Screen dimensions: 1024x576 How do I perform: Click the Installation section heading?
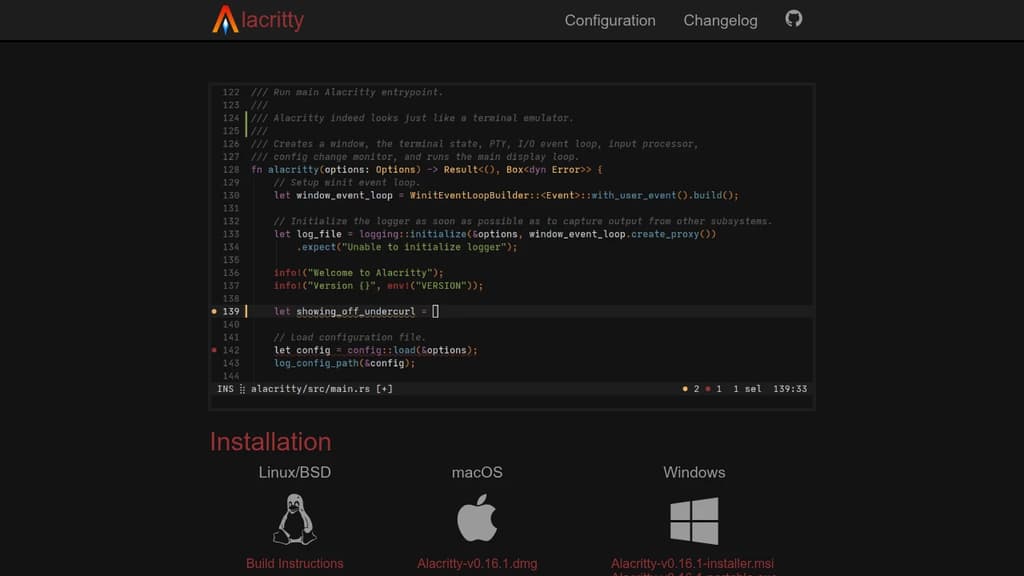tap(270, 442)
